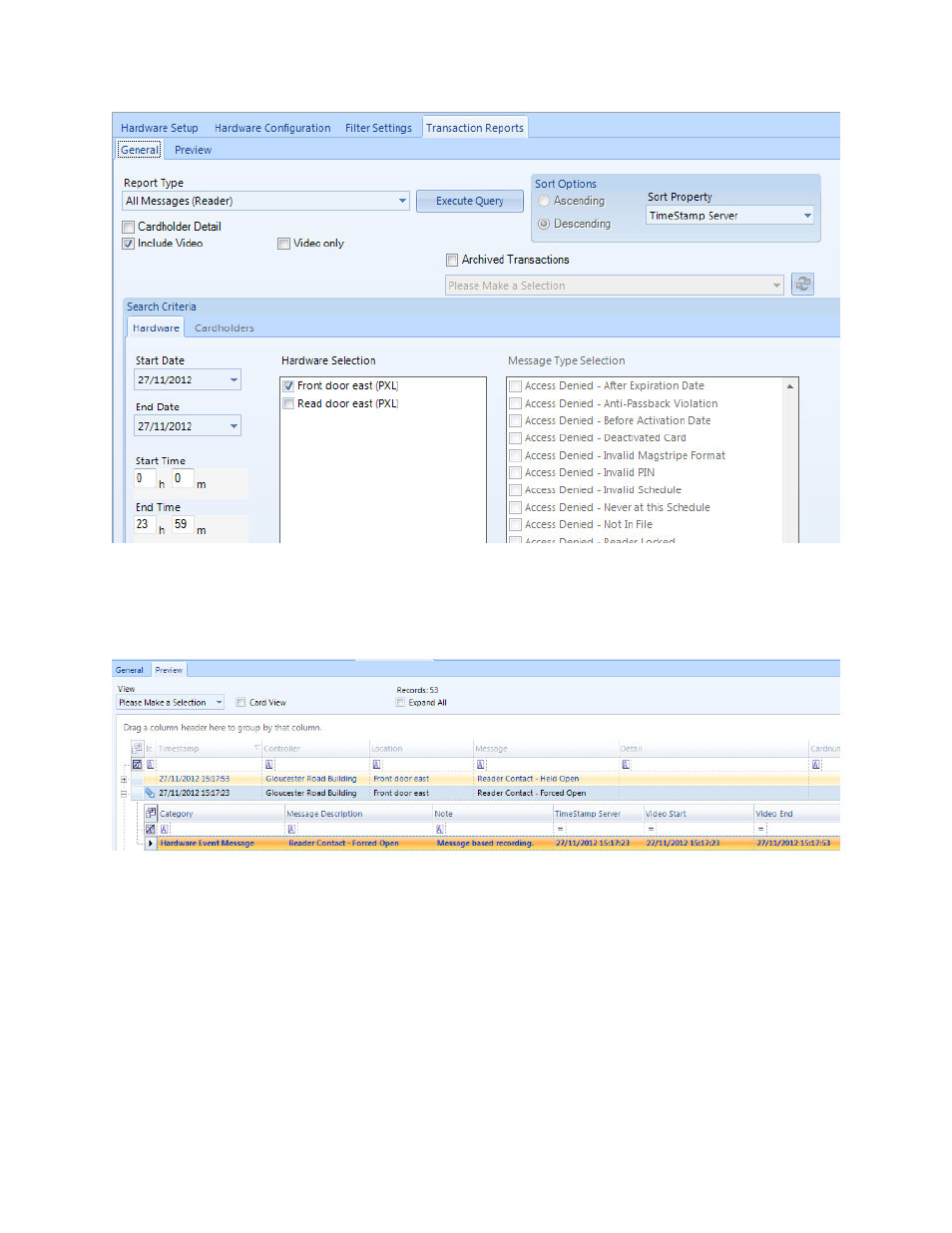Screen dimensions: 952x1233
Task: Tick the Video only checkbox
Action: 283,244
